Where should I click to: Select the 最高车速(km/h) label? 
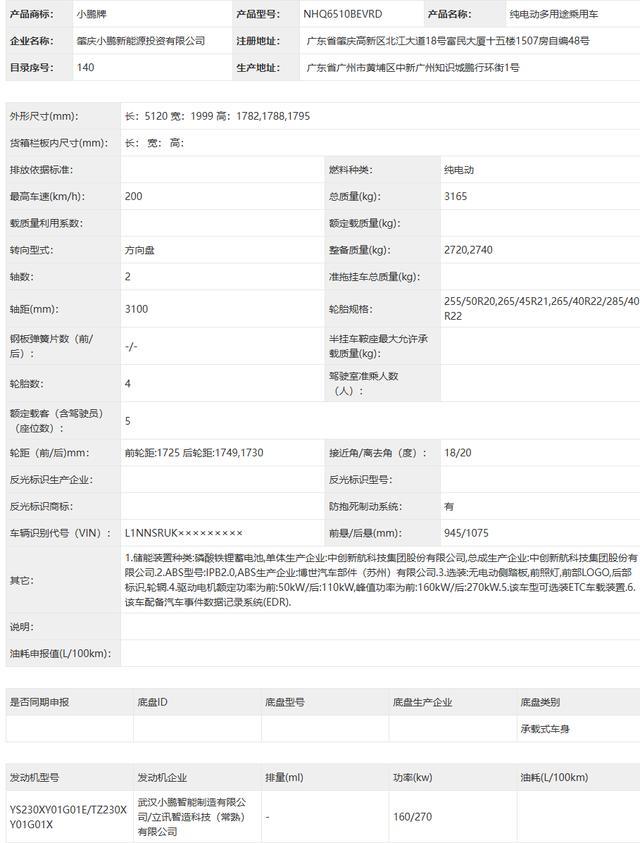(47, 196)
